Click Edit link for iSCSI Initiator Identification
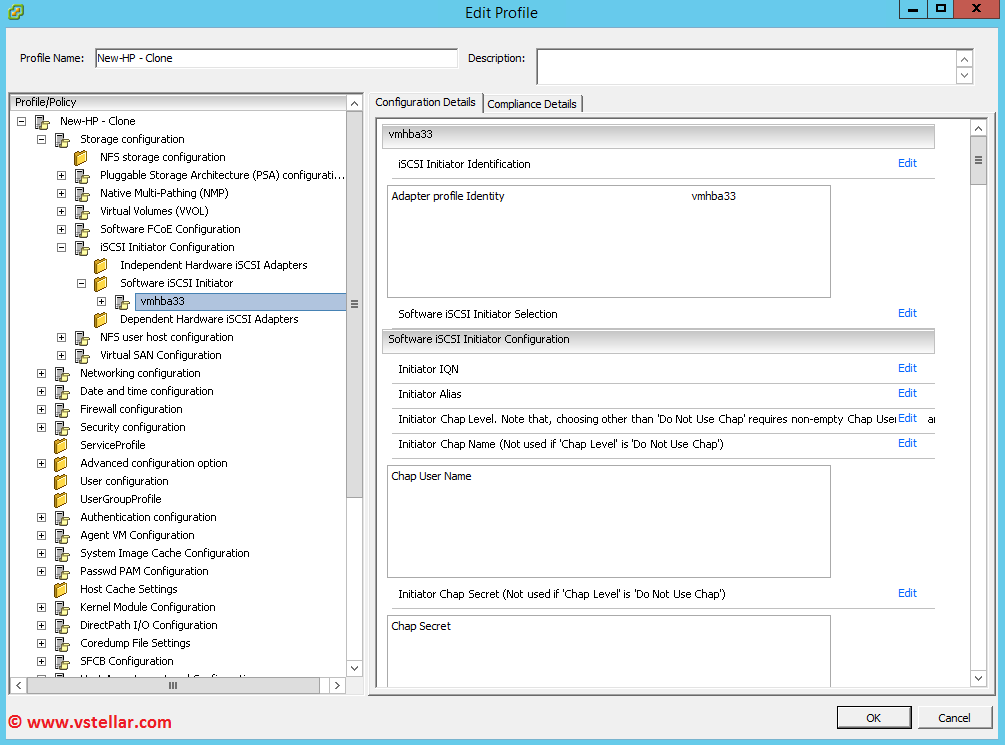 coord(906,164)
